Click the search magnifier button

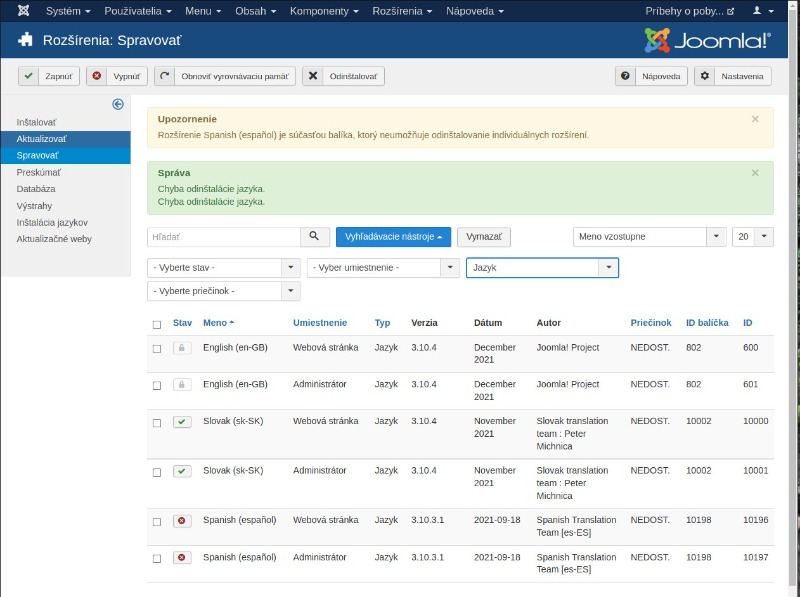click(x=314, y=236)
